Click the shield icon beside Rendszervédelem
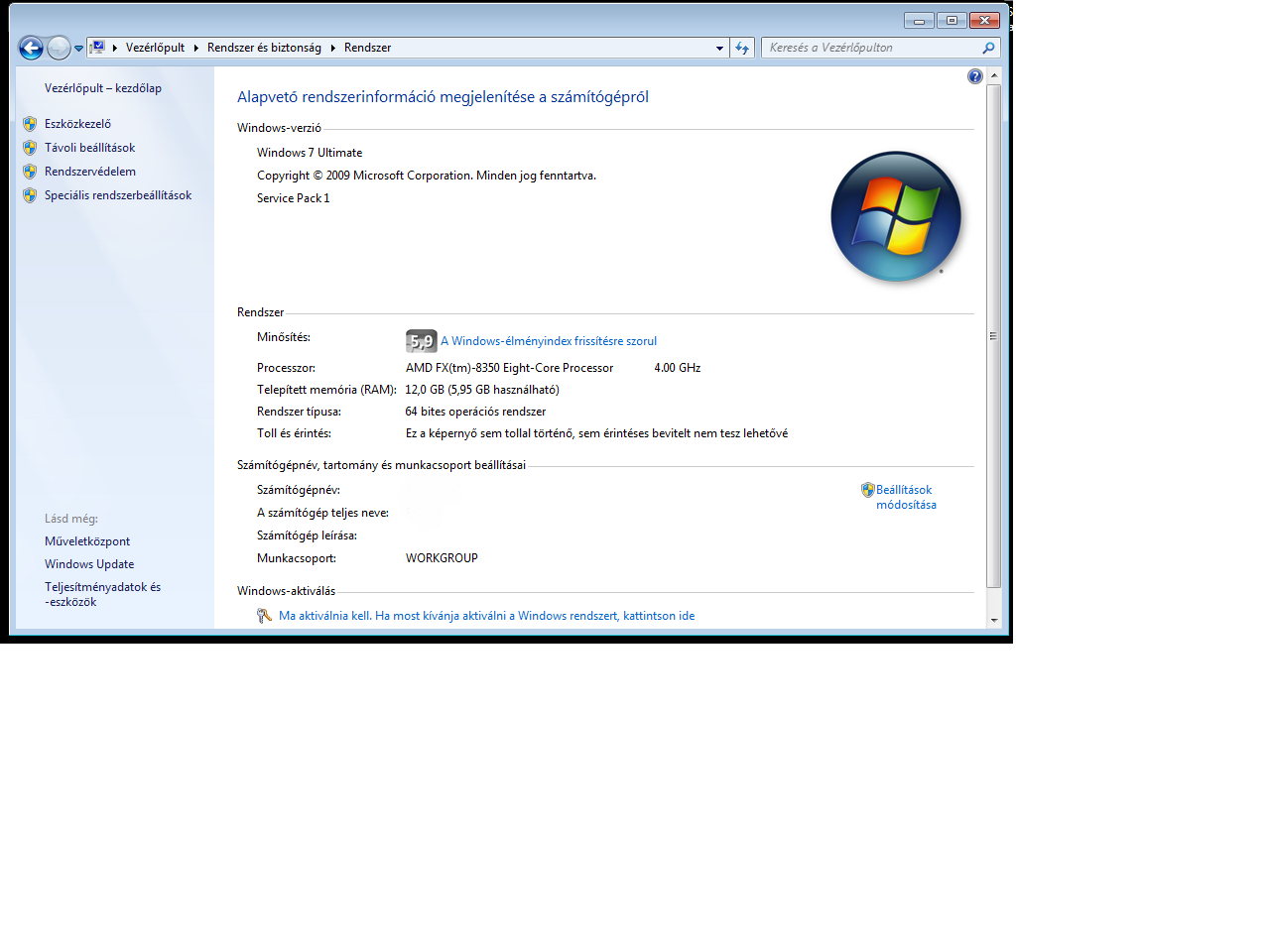This screenshot has height=952, width=1270. coord(30,172)
